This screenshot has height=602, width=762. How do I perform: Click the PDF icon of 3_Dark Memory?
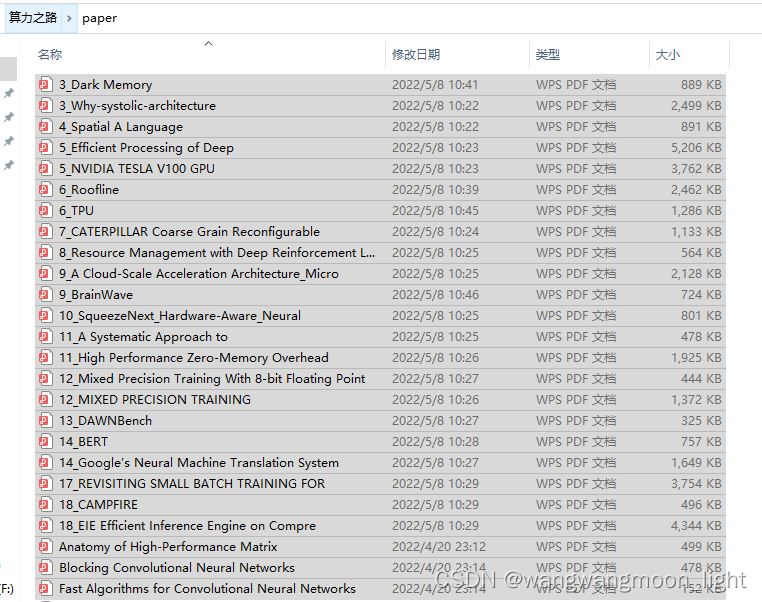pos(45,85)
